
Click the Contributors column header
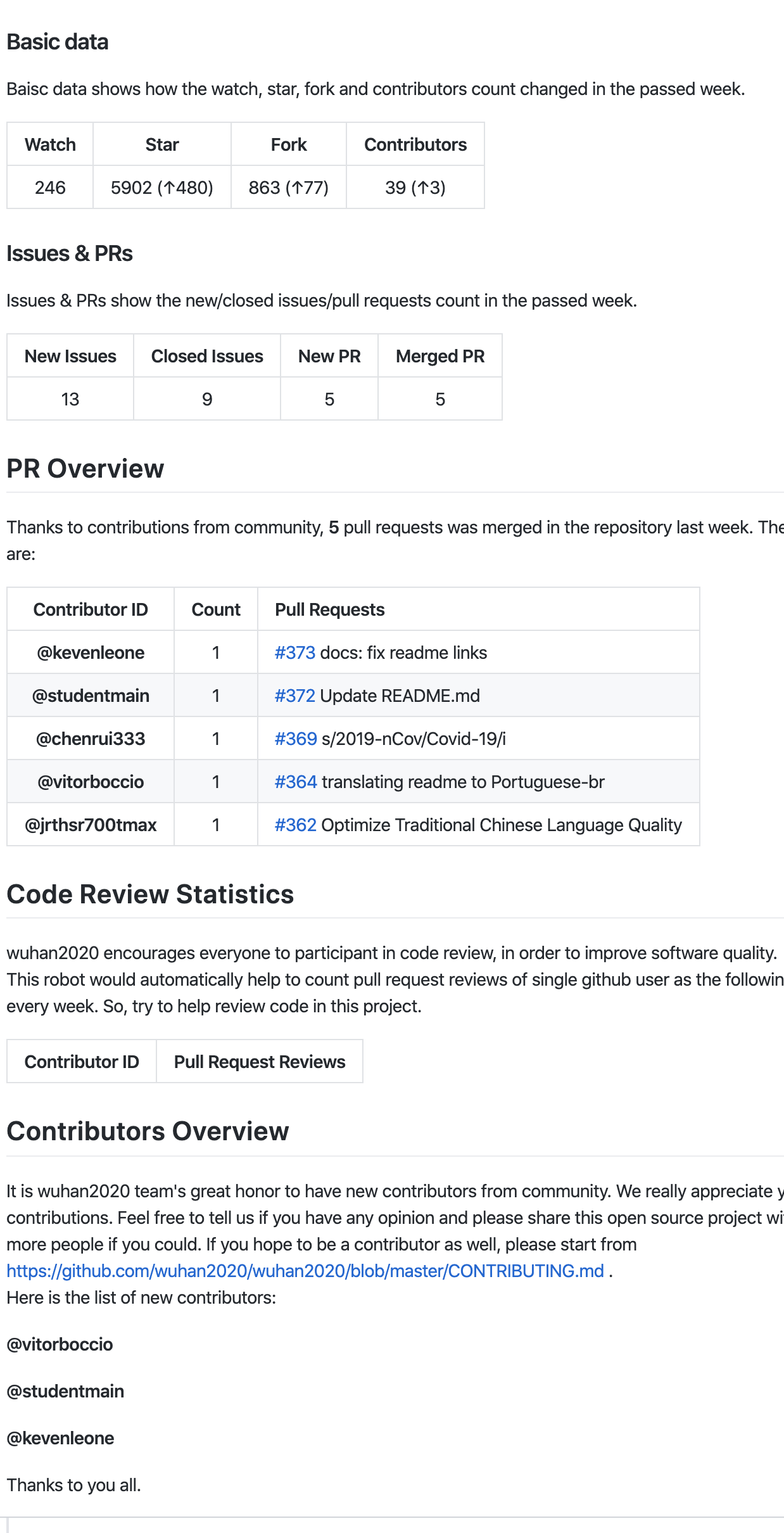415,144
